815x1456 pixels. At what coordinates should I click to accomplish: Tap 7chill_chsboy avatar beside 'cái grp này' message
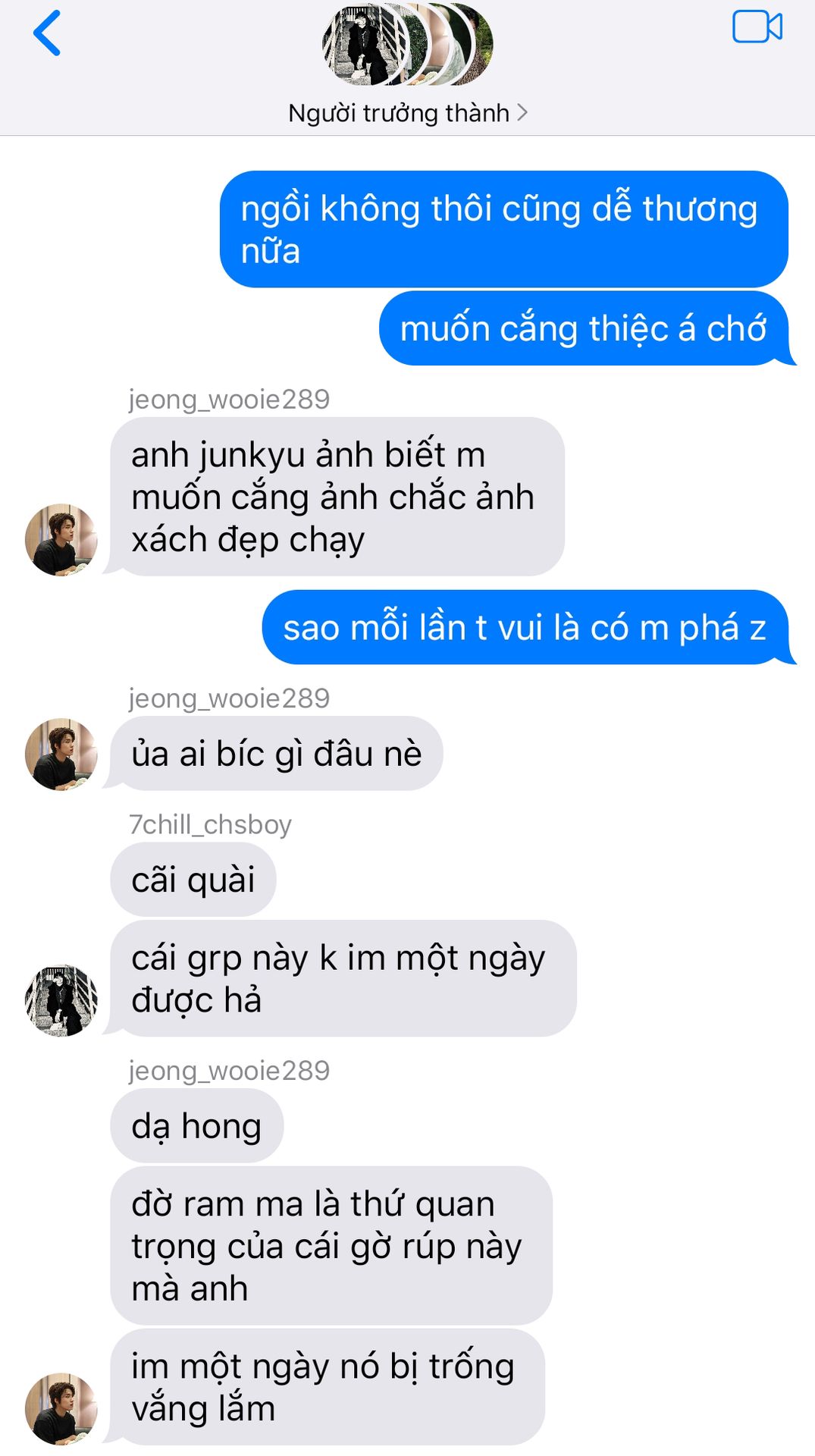(61, 1000)
